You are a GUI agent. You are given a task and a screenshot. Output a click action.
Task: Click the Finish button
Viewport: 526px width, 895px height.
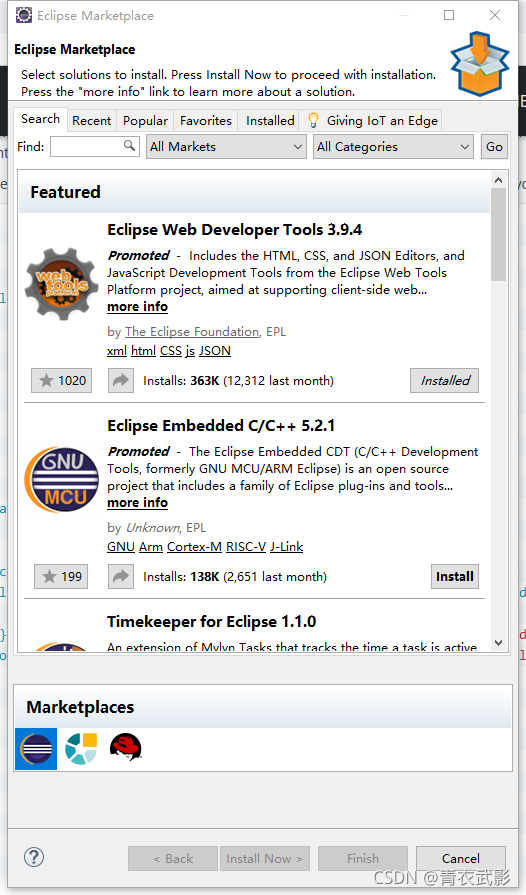pos(363,858)
